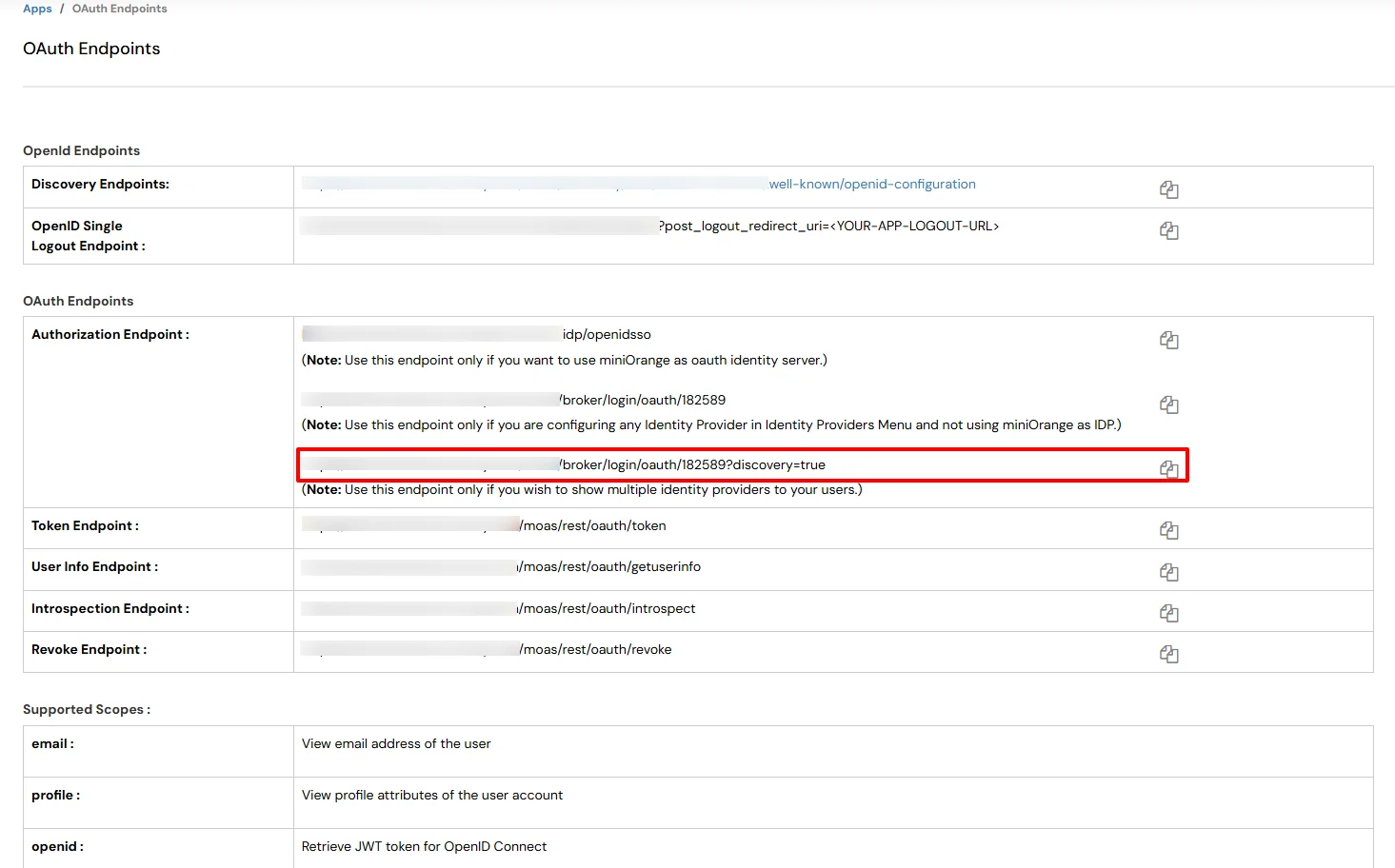Click the openid scope description row
This screenshot has height=868, width=1395.
coord(424,846)
